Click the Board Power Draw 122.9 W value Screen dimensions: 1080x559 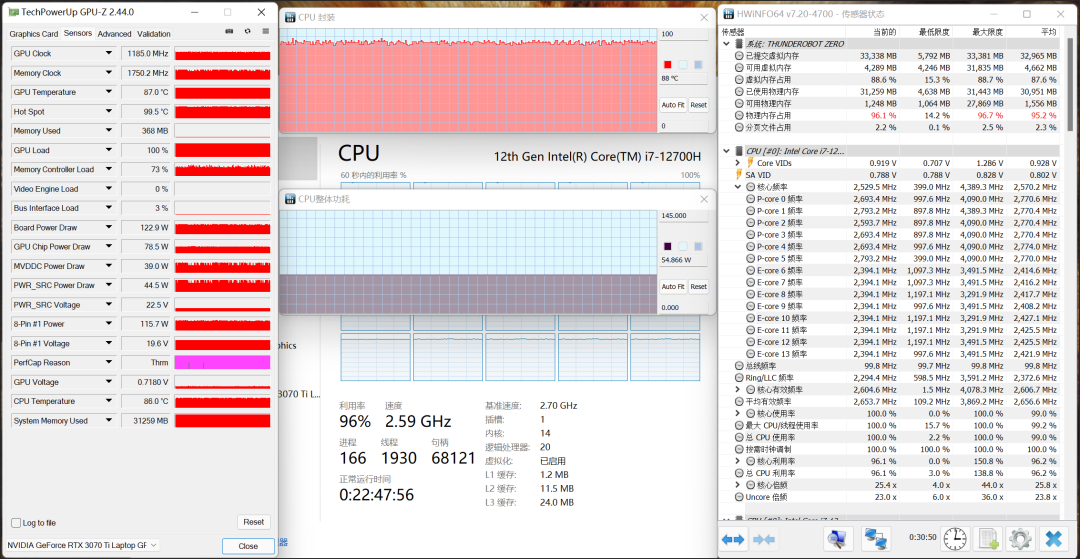(145, 227)
